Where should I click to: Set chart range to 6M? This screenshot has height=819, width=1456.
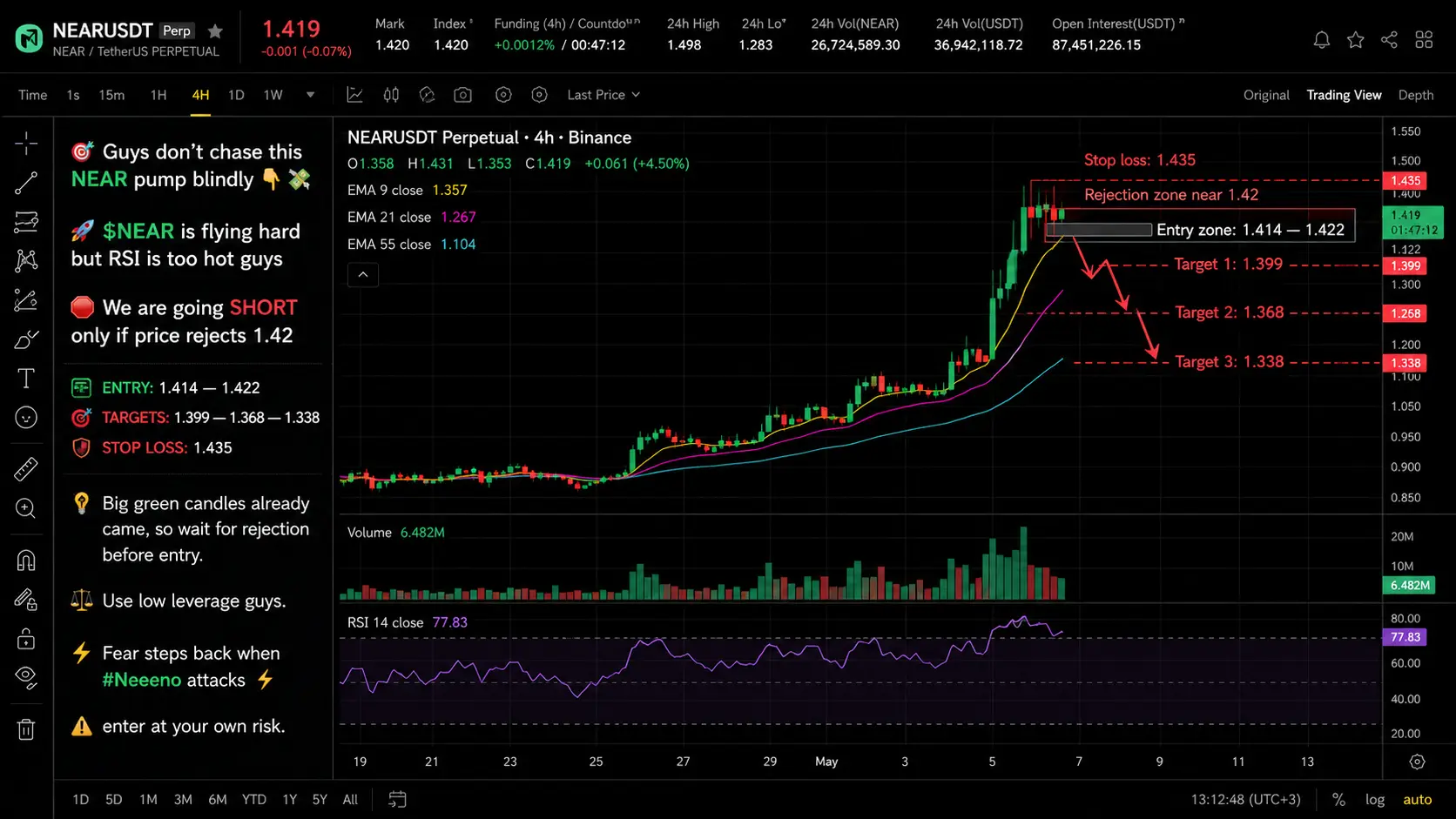[x=218, y=799]
